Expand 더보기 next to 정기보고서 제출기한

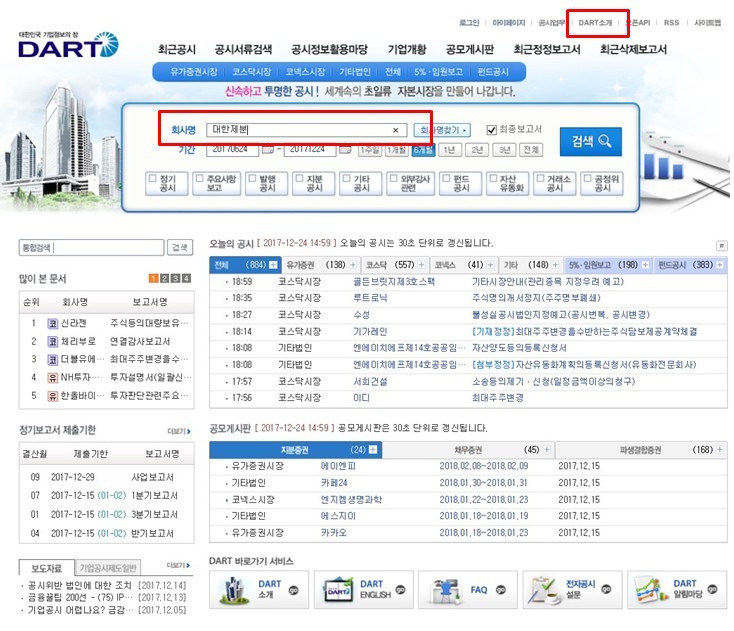tap(179, 431)
